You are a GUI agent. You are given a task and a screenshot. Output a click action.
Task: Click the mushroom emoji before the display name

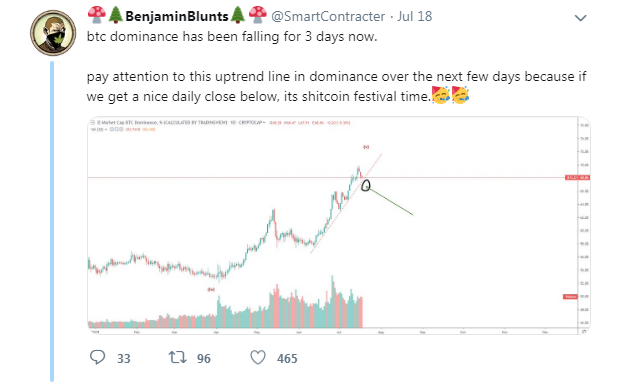click(97, 15)
